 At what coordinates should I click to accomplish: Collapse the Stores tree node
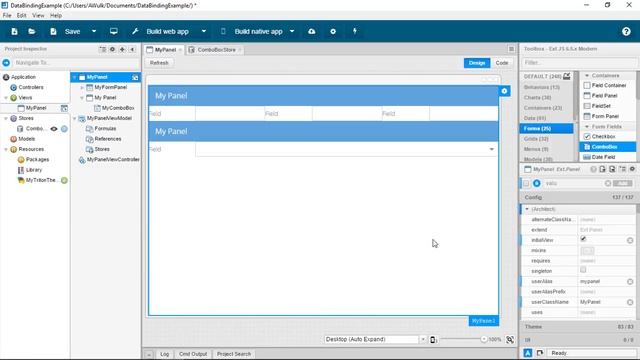pyautogui.click(x=6, y=118)
